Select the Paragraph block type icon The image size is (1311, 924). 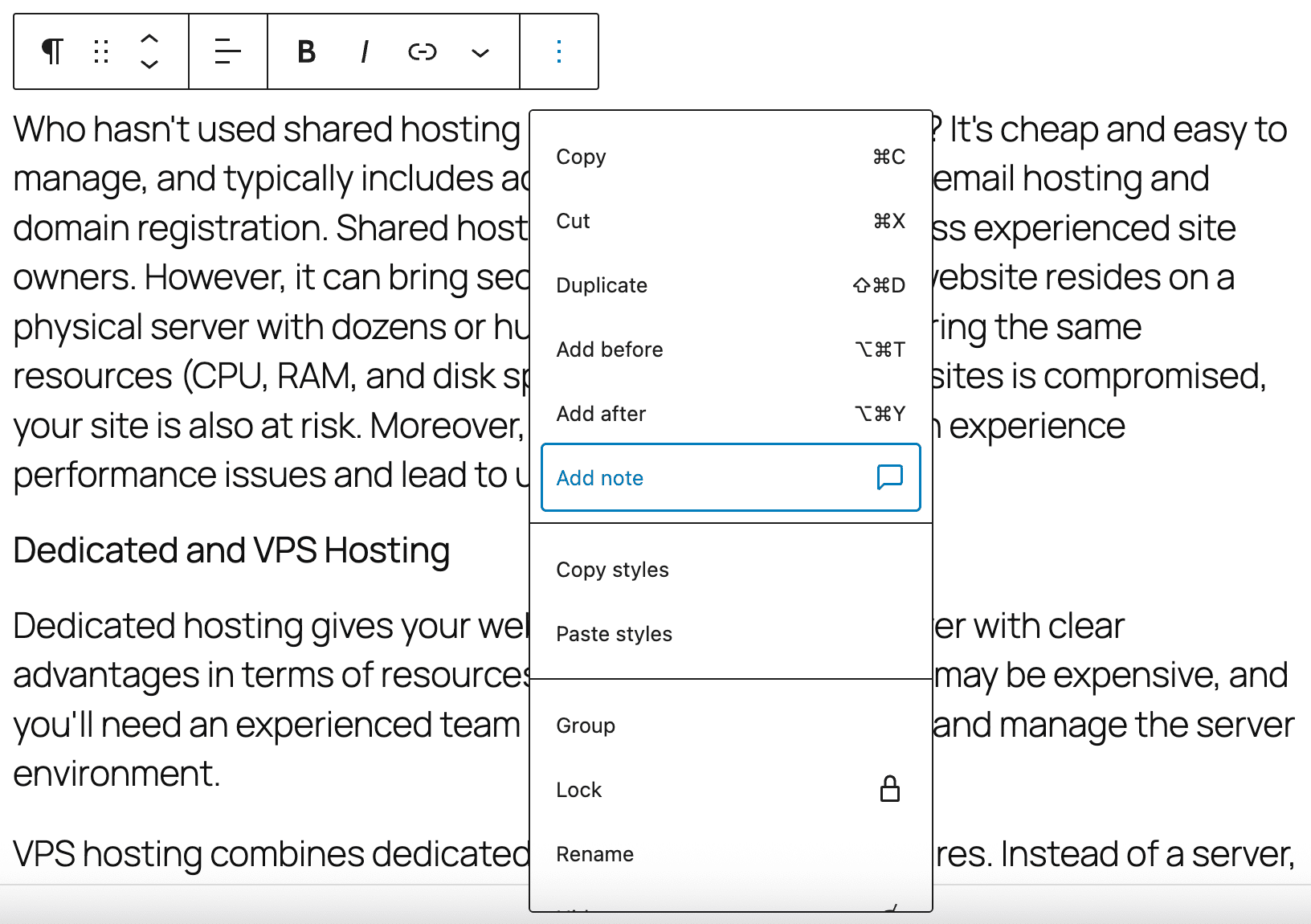point(51,51)
